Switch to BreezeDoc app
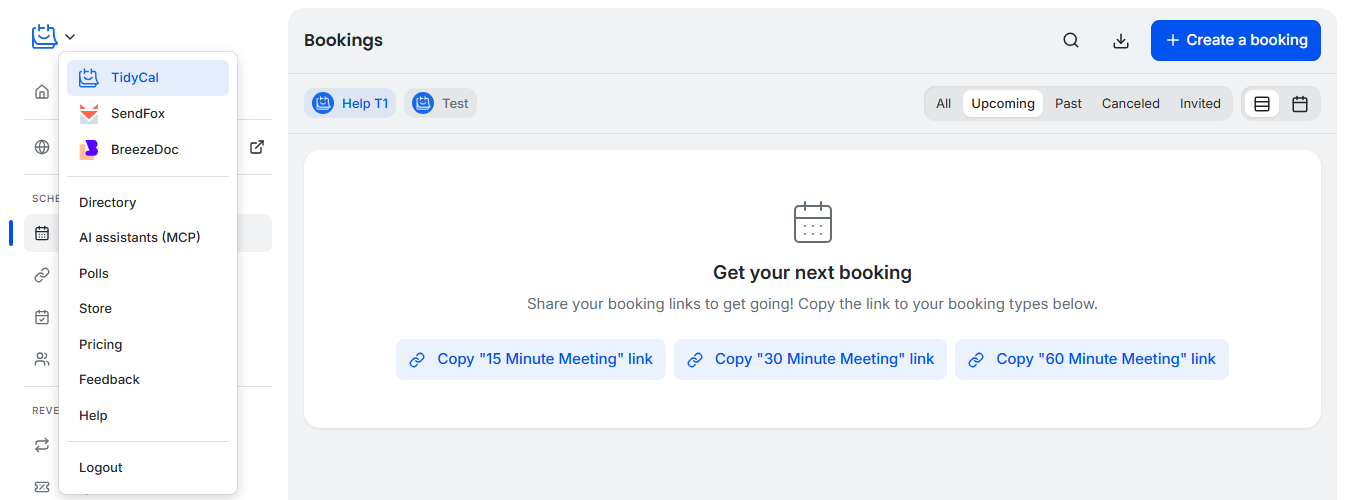The image size is (1360, 500). 148,150
